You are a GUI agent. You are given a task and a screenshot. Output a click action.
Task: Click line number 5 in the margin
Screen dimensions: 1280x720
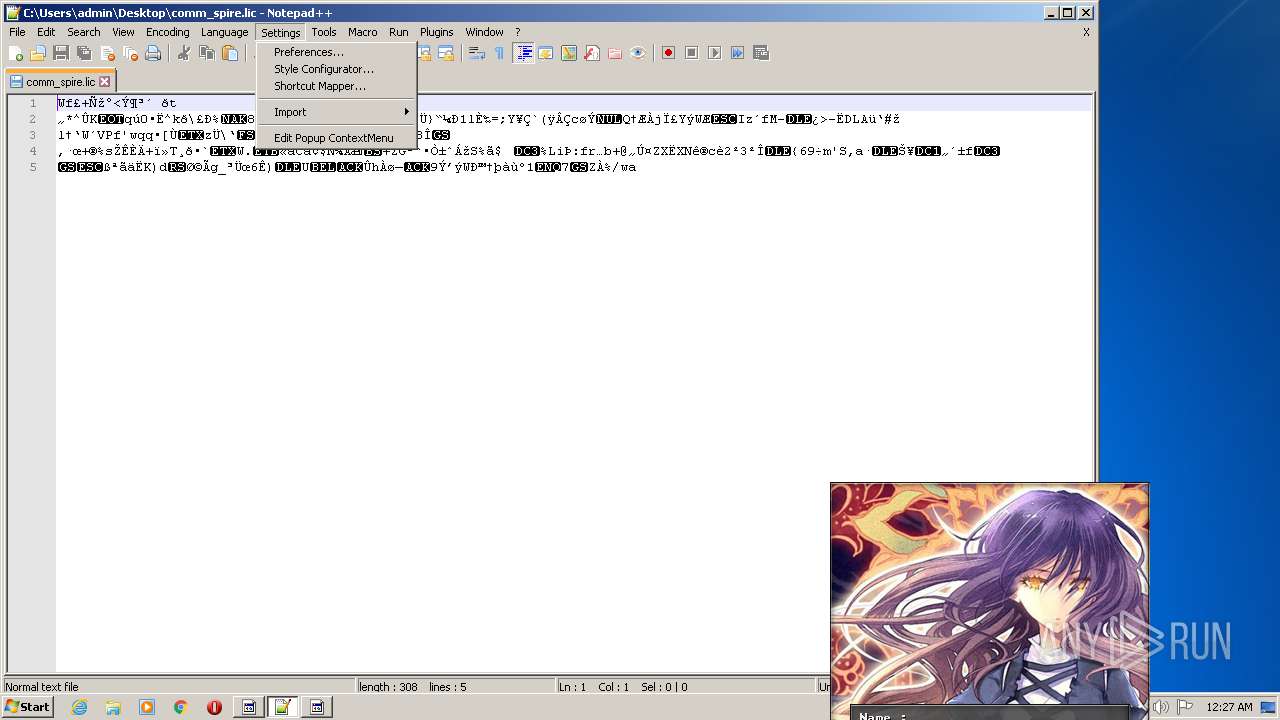pos(33,167)
